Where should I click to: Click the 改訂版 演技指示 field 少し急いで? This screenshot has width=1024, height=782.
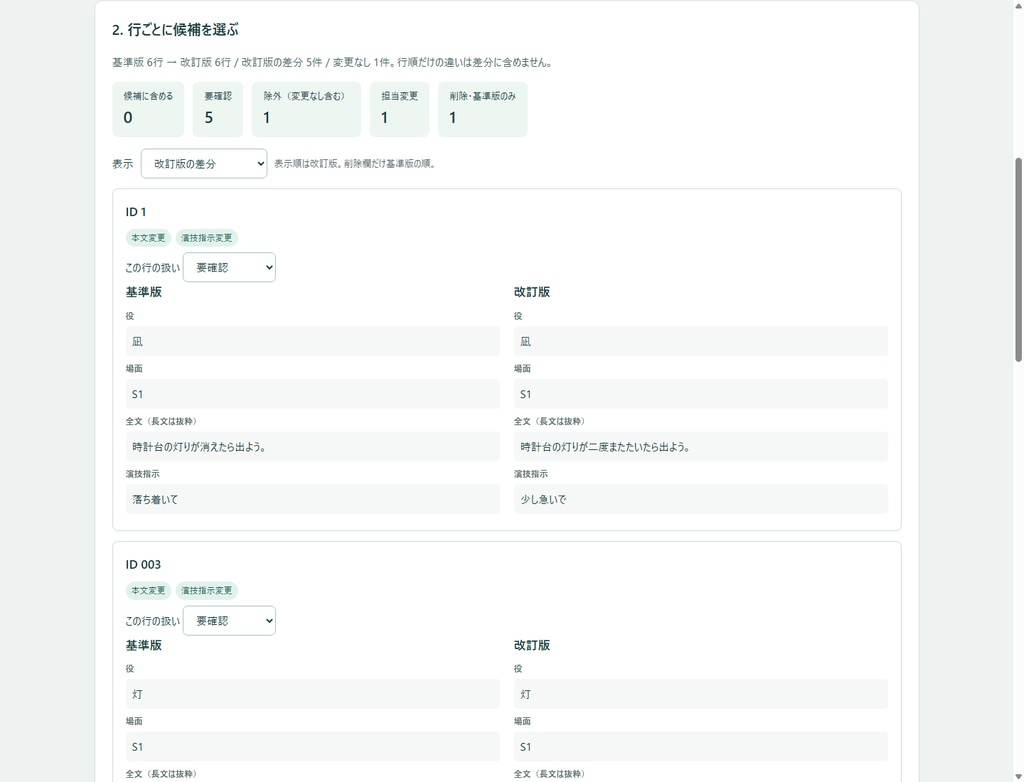[701, 499]
